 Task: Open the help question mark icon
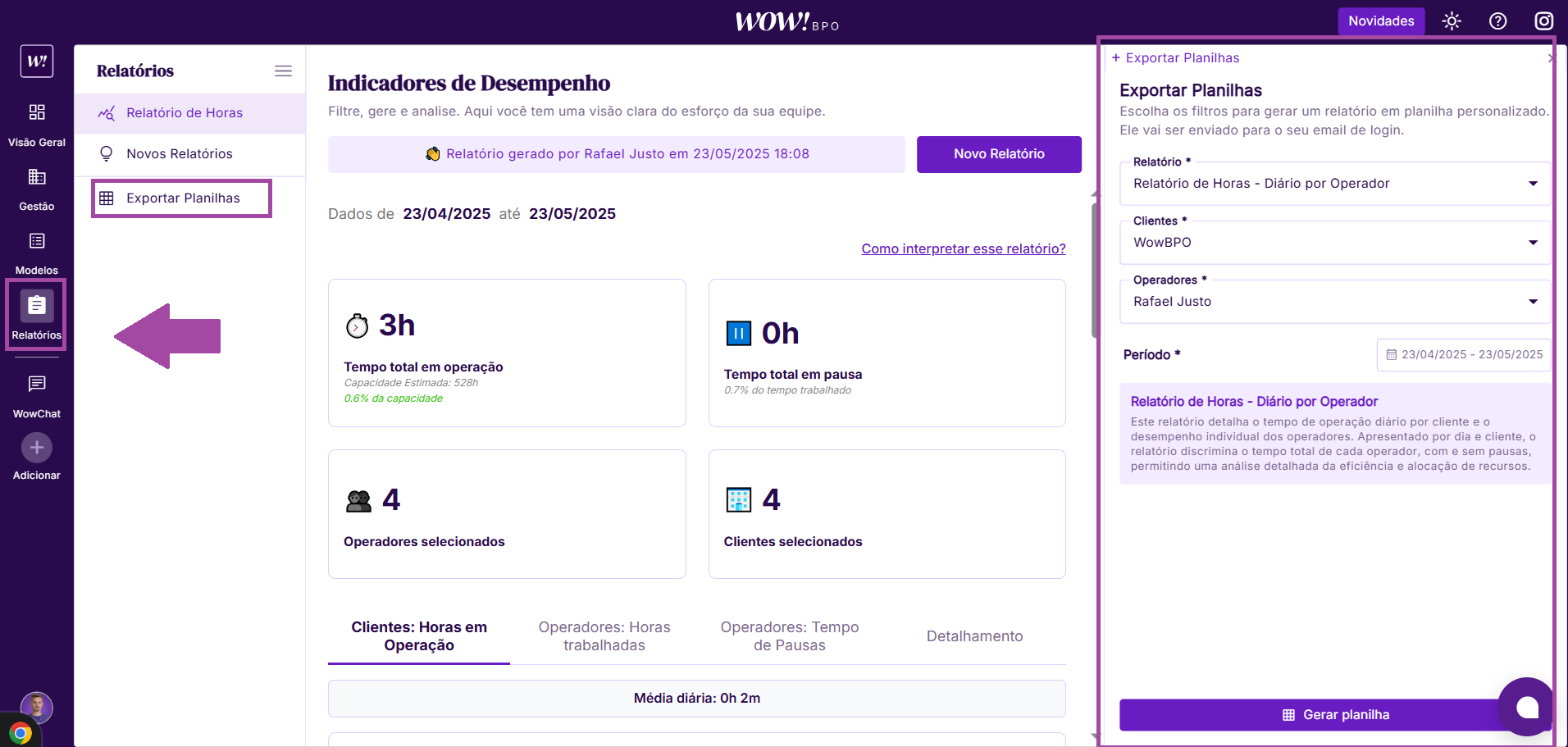click(x=1497, y=21)
